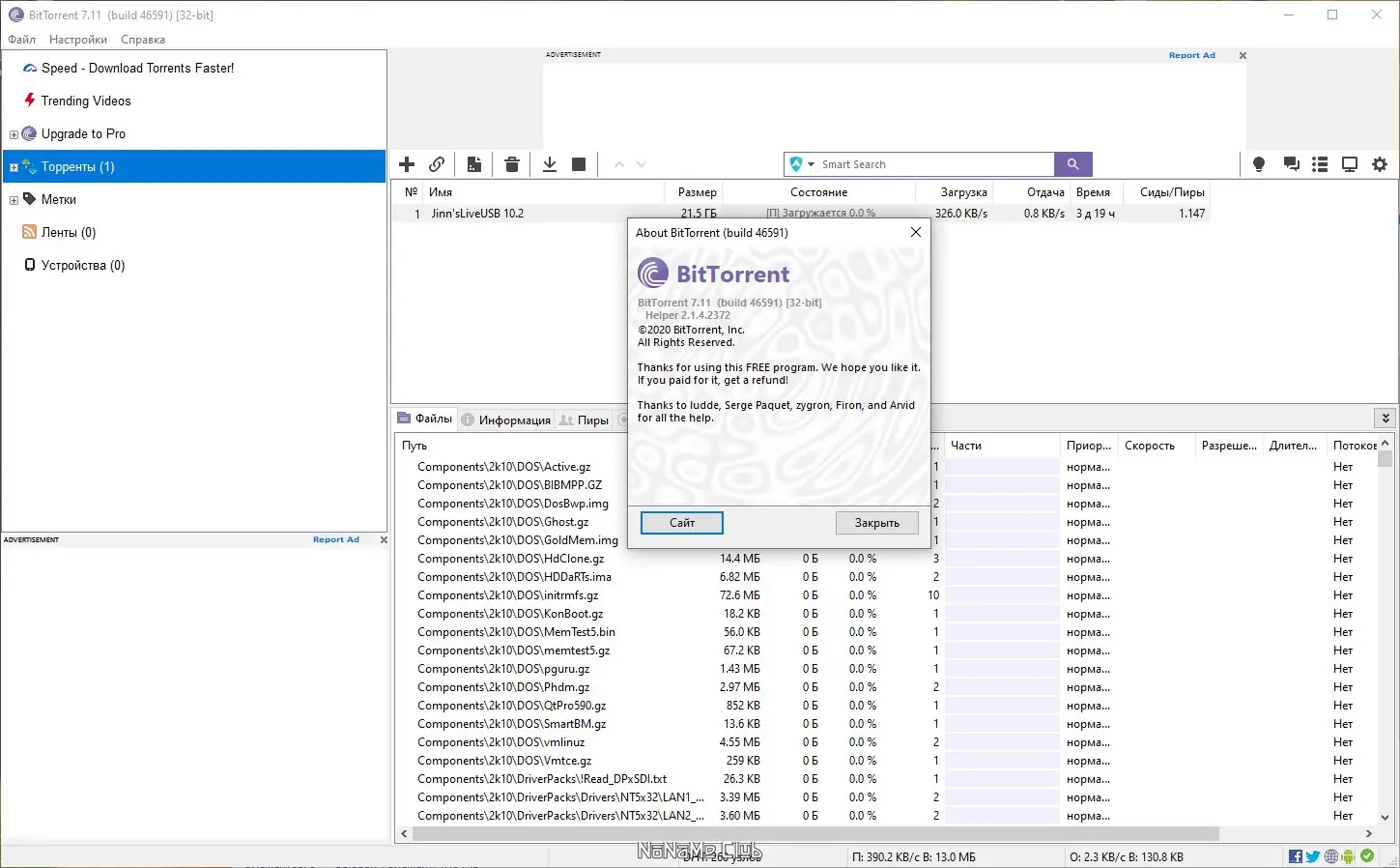1400x868 pixels.
Task: Click the red lightning Trending Videos icon
Action: click(30, 101)
